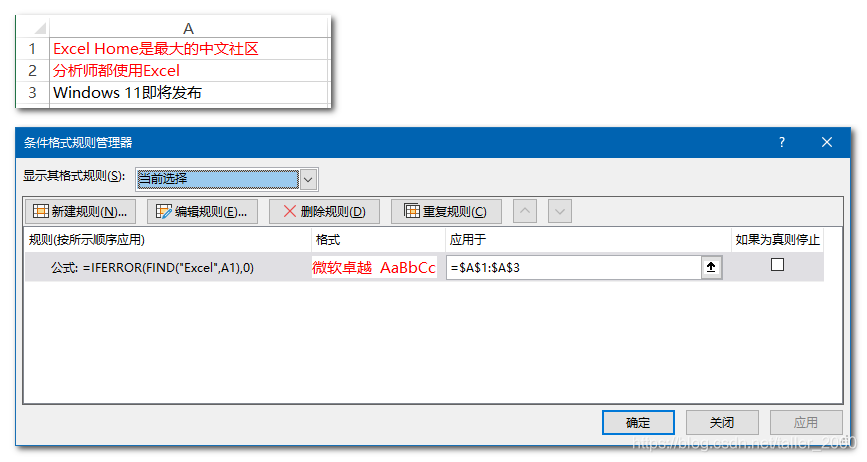Image resolution: width=867 pixels, height=462 pixels.
Task: Open Edit Rule (编辑规则) dialog
Action: [x=202, y=211]
